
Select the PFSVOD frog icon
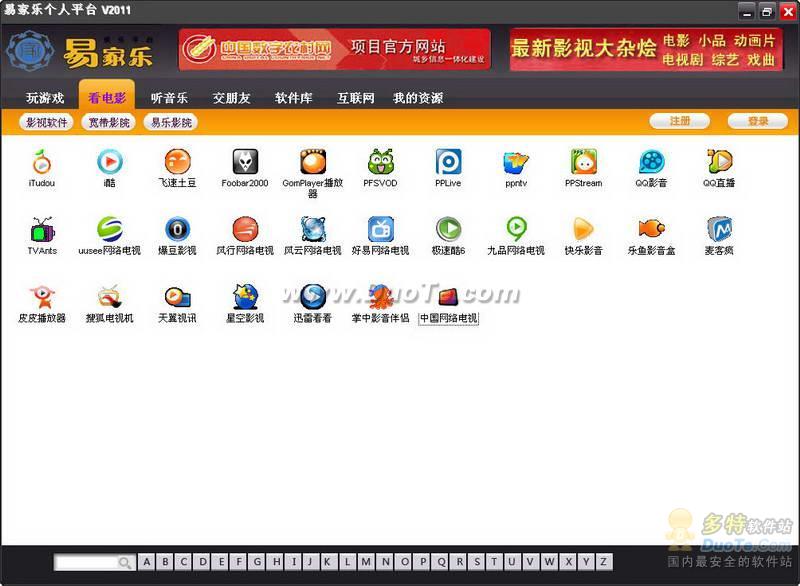pyautogui.click(x=381, y=162)
